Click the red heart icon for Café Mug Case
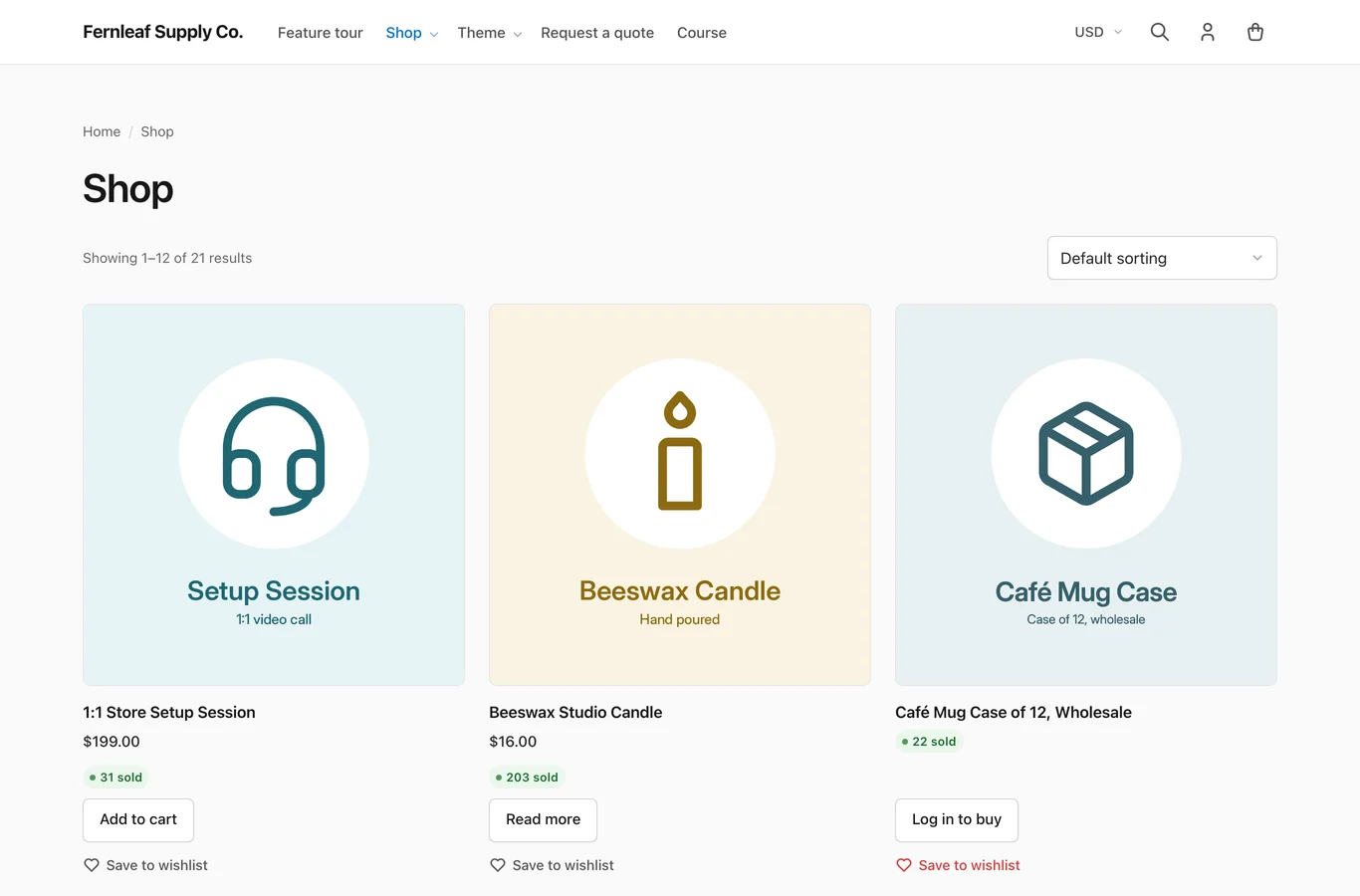Screen dimensions: 1360x896 click(904, 865)
